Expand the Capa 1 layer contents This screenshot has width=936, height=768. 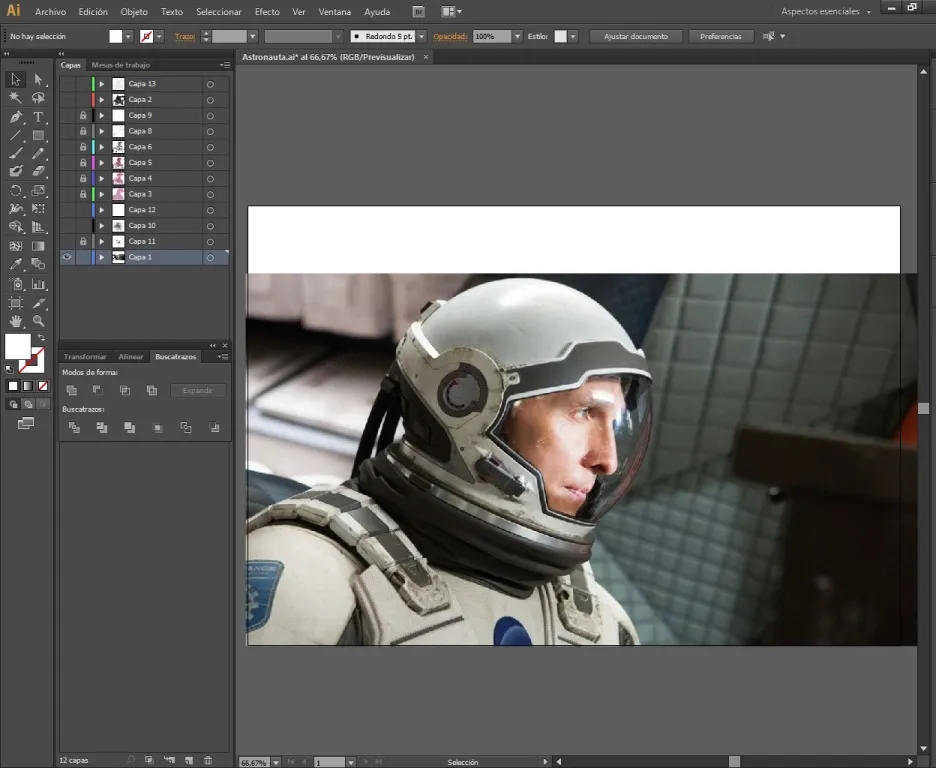(101, 257)
